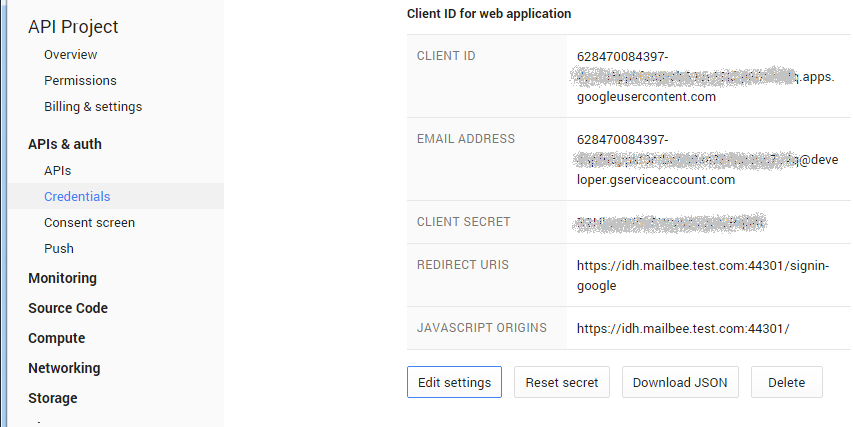Expand the Networking section

pyautogui.click(x=64, y=368)
